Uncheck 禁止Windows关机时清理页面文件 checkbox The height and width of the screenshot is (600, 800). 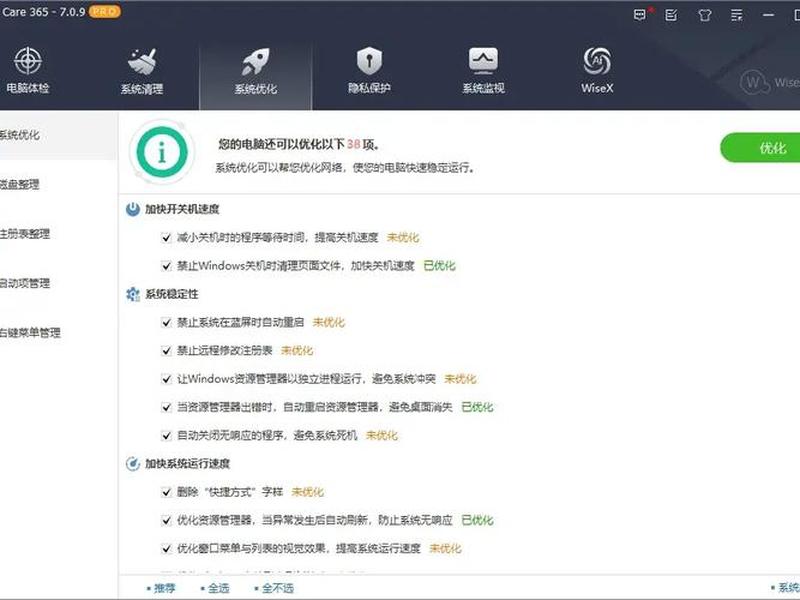pos(166,266)
